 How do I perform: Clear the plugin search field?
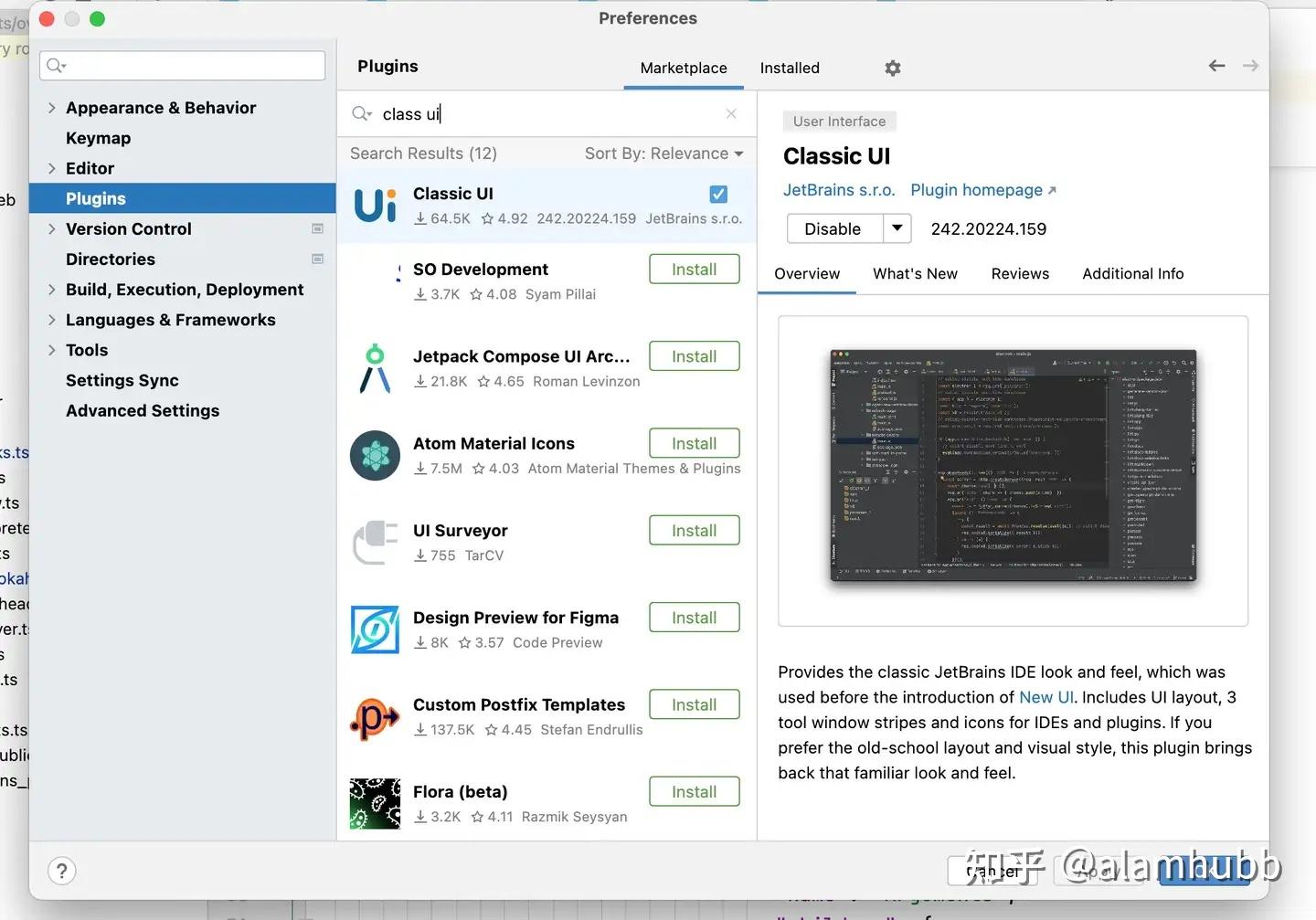pos(730,113)
